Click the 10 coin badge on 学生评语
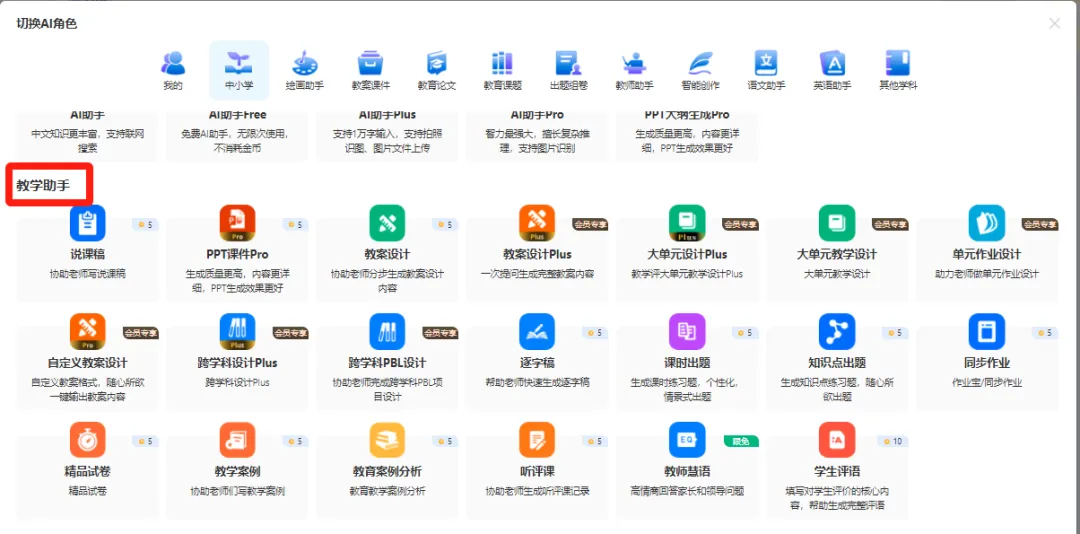Image resolution: width=1080 pixels, height=534 pixels. (891, 441)
